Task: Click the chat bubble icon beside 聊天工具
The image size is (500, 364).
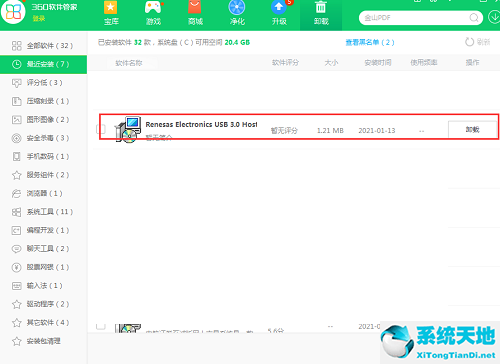Action: [16, 249]
